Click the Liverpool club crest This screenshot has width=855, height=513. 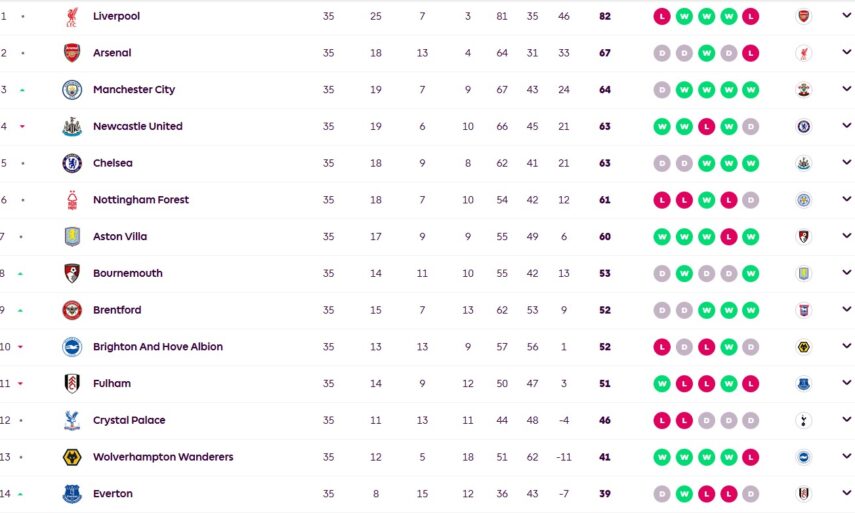coord(72,16)
